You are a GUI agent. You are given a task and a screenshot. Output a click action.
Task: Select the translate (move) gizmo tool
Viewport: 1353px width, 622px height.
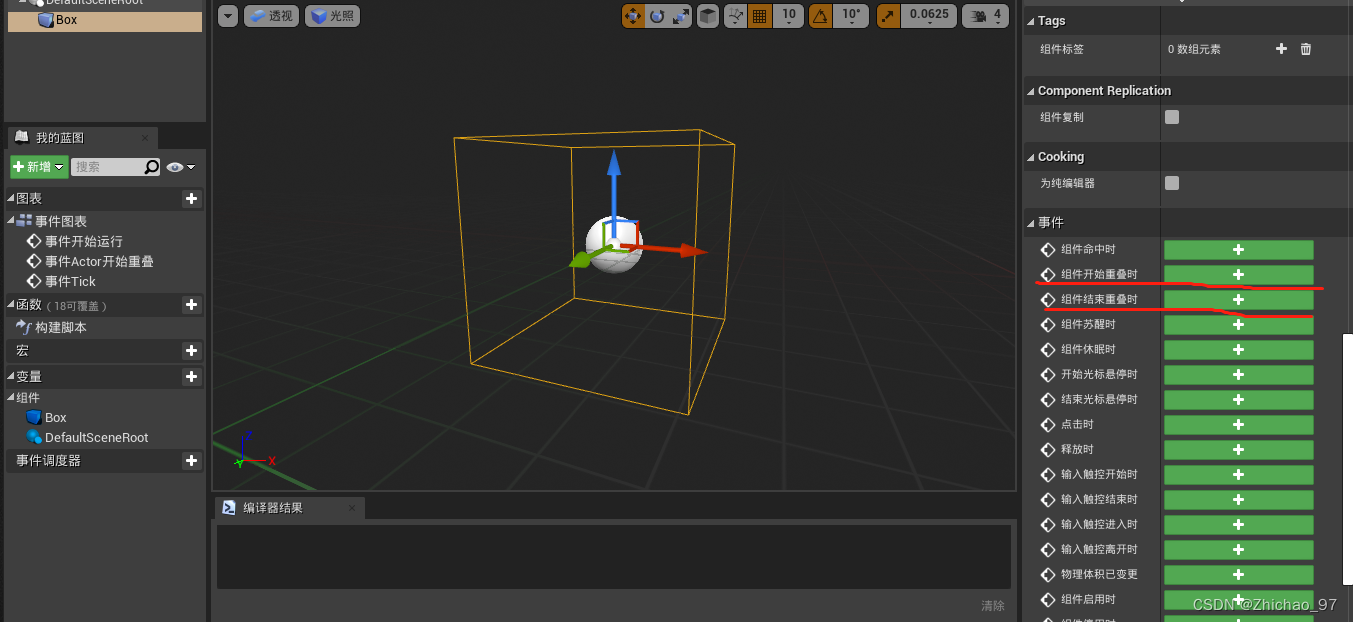633,16
